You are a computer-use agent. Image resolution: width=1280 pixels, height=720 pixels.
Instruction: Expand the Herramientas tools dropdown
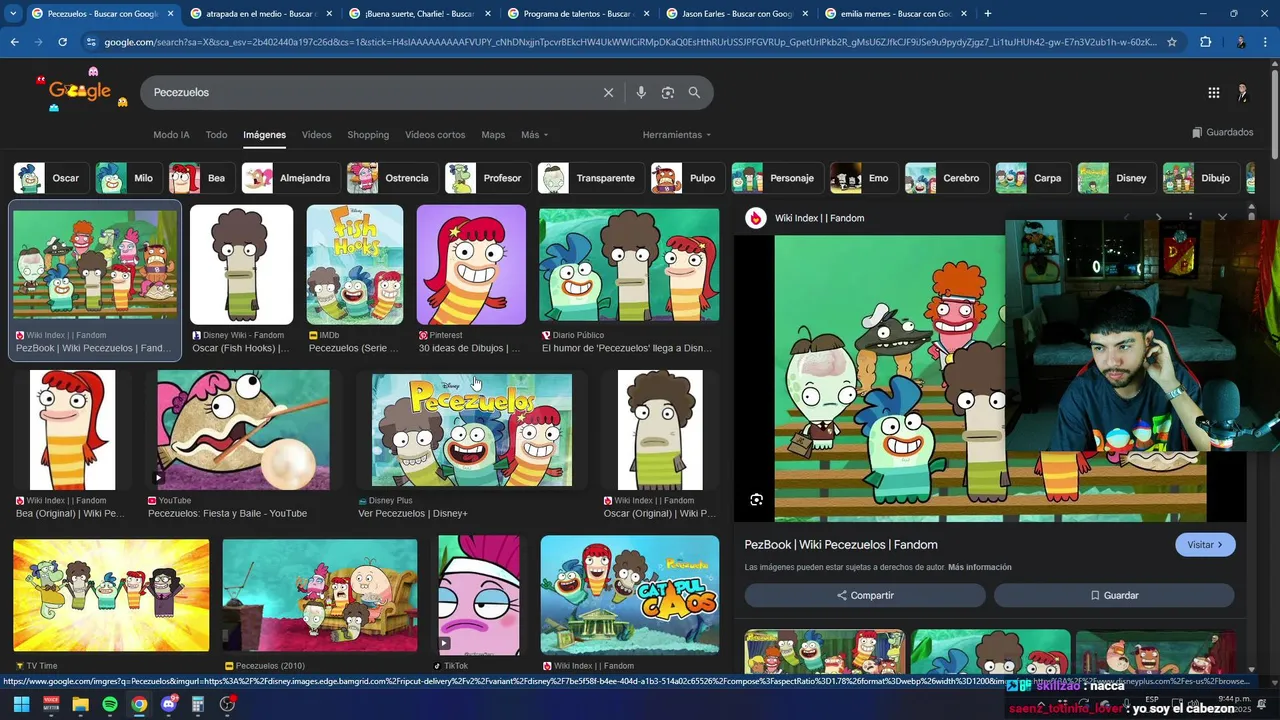[x=677, y=135]
